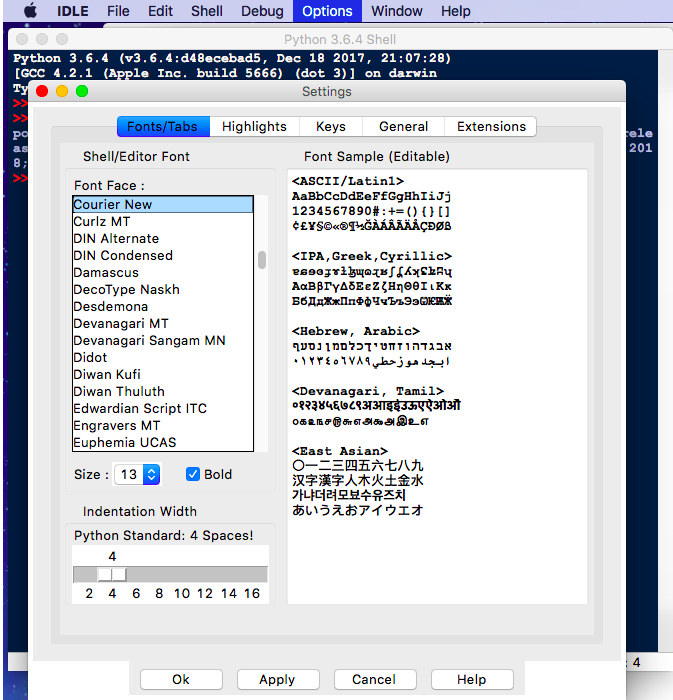Select Devanagari Sangam MN font
Image resolution: width=673 pixels, height=700 pixels.
tap(163, 341)
